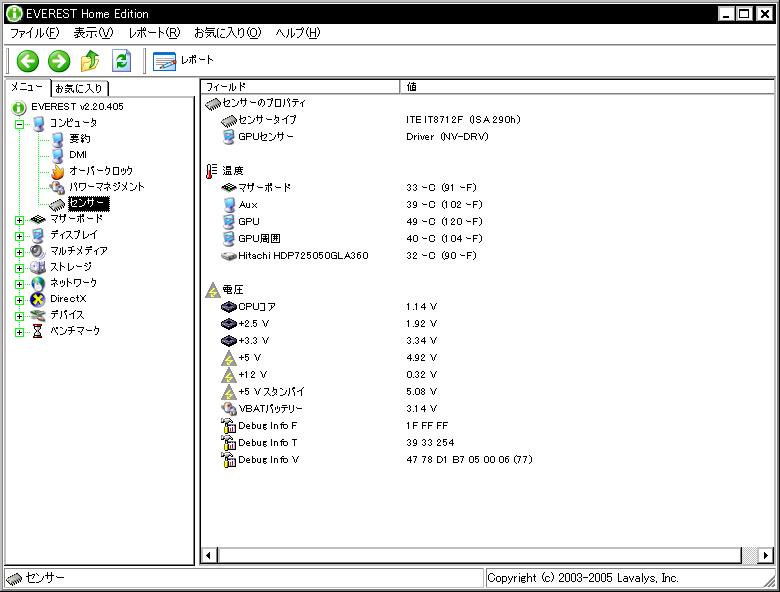
Task: Click the 要約 summary icon
Action: click(x=58, y=139)
